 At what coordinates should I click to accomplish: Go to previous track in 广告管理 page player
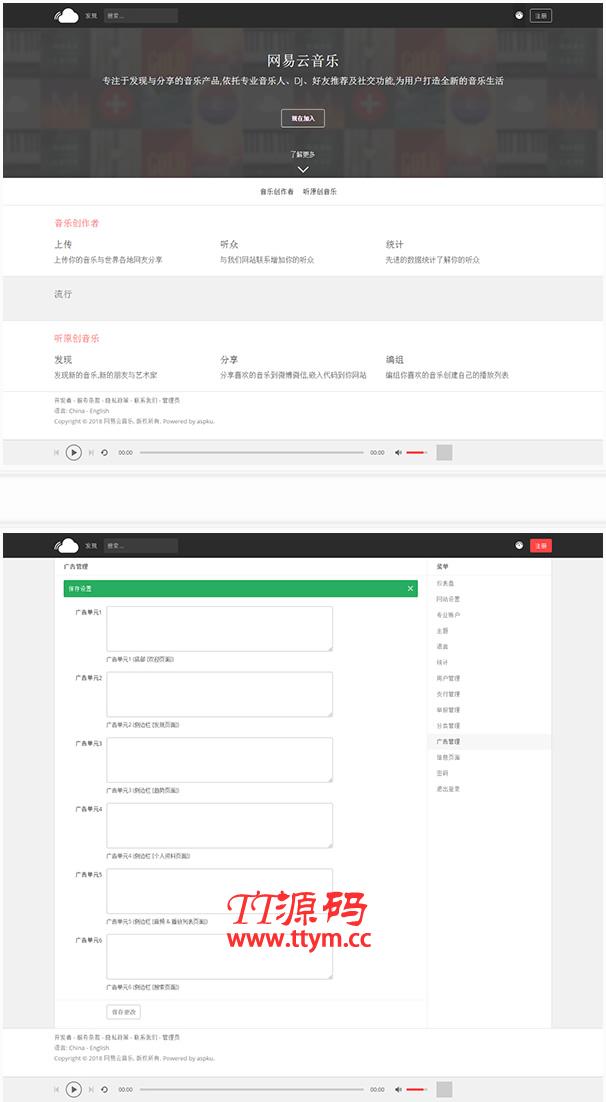tap(57, 1089)
